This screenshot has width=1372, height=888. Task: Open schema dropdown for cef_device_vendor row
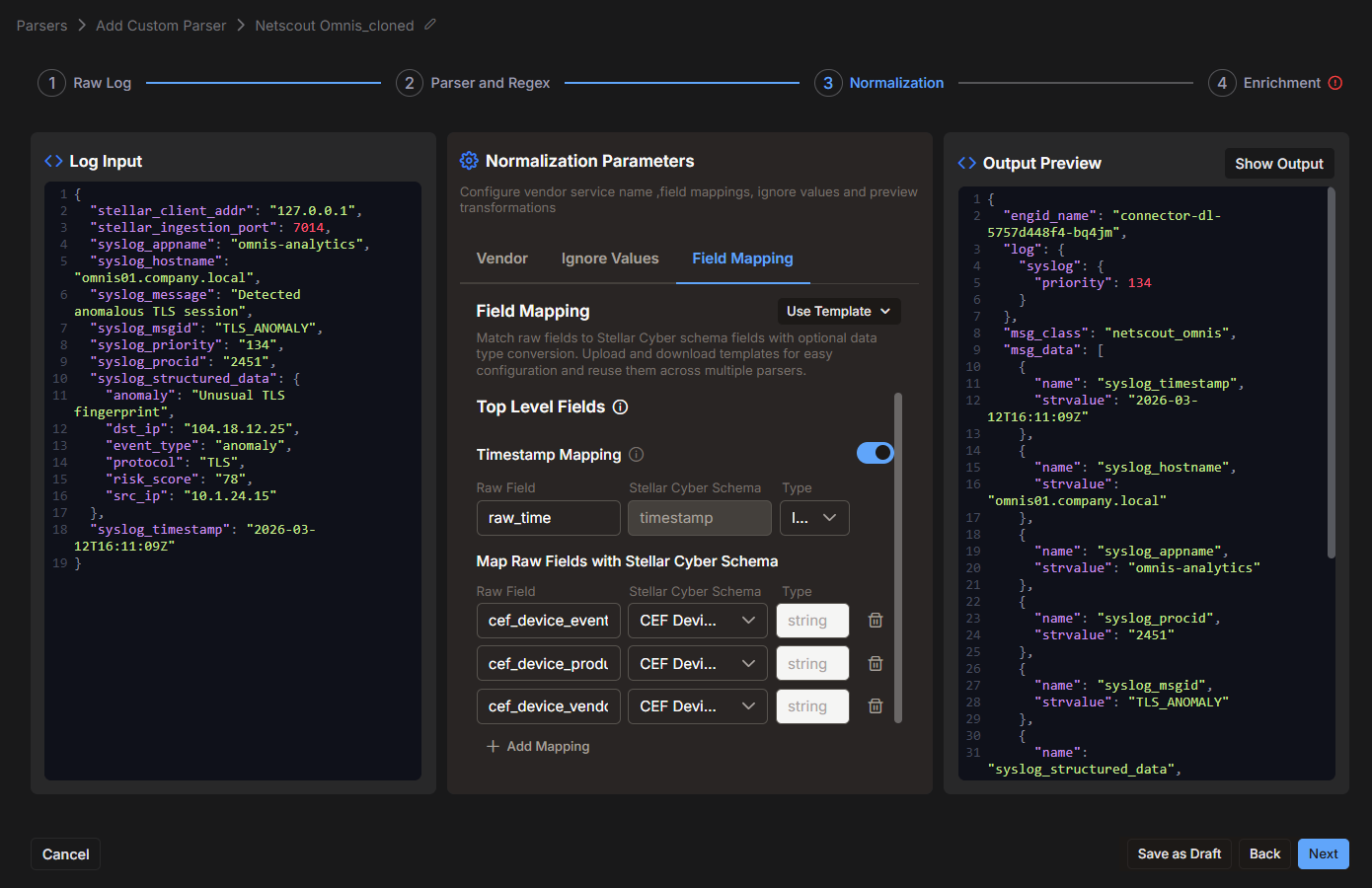tap(698, 706)
